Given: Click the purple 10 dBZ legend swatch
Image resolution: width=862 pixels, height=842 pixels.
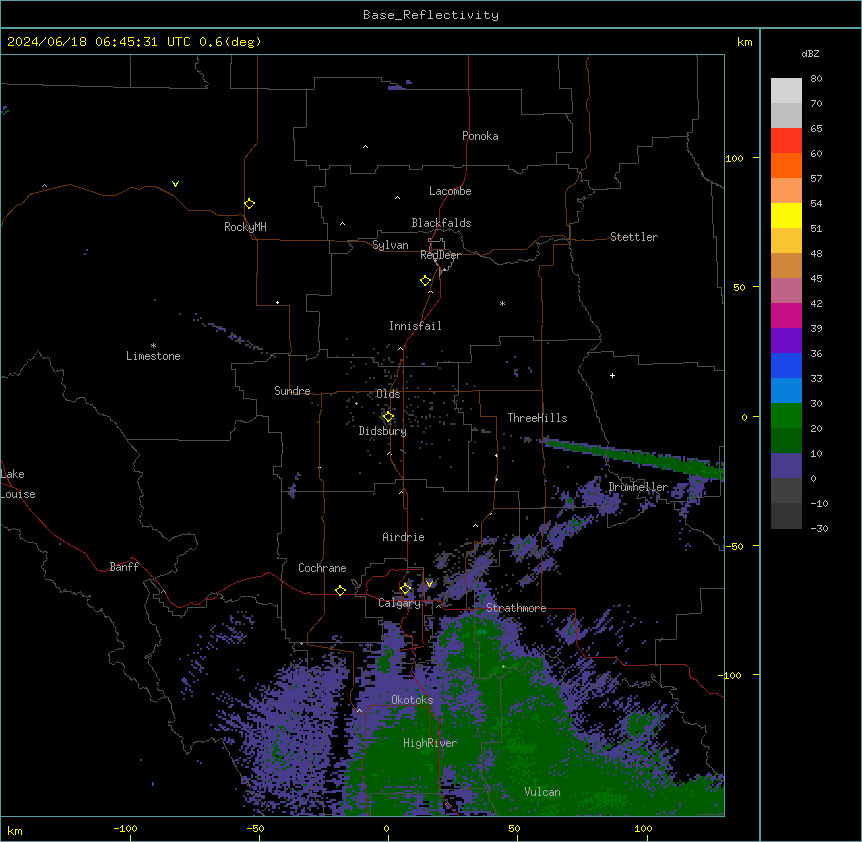Looking at the screenshot, I should (786, 466).
